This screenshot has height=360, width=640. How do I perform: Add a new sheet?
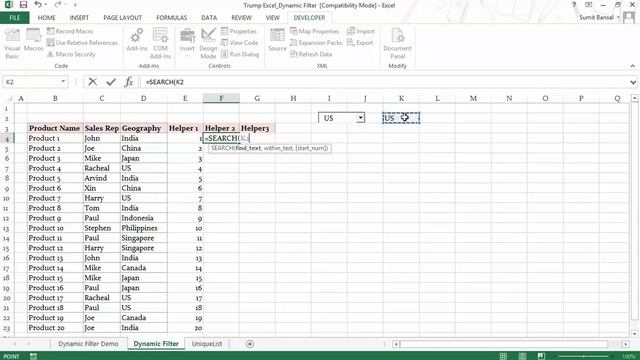250,344
